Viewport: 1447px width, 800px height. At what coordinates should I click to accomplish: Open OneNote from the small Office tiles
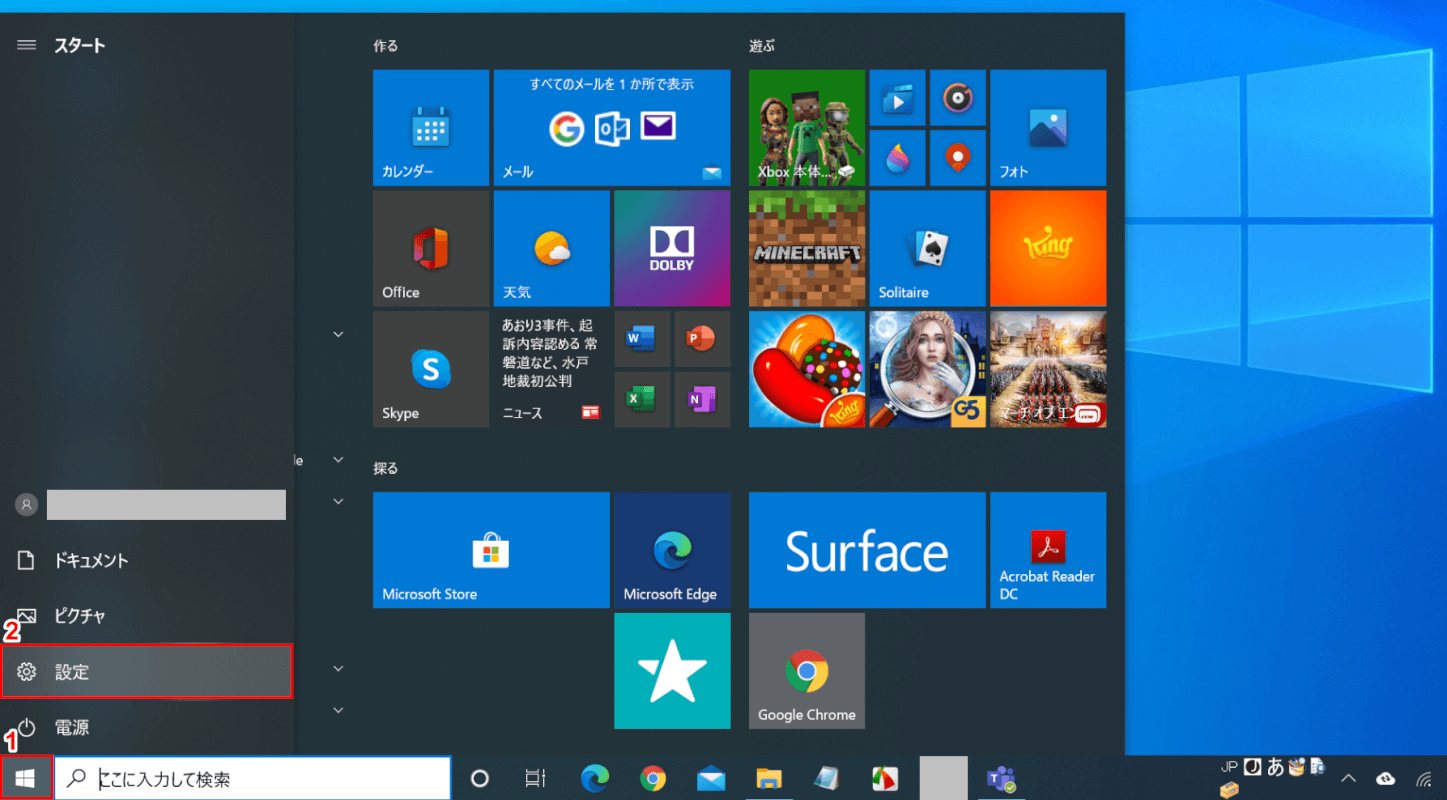coord(702,399)
